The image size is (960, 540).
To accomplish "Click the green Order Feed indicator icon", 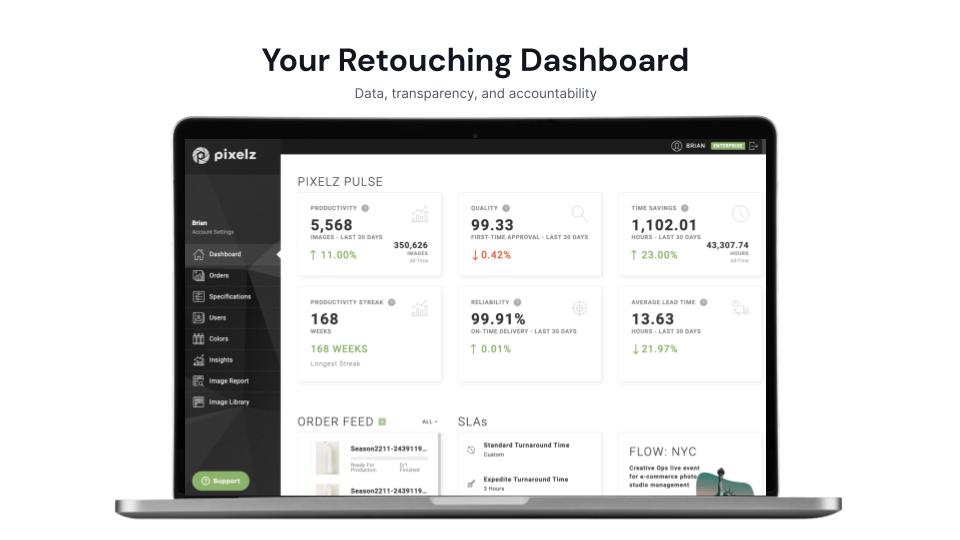I will 382,422.
